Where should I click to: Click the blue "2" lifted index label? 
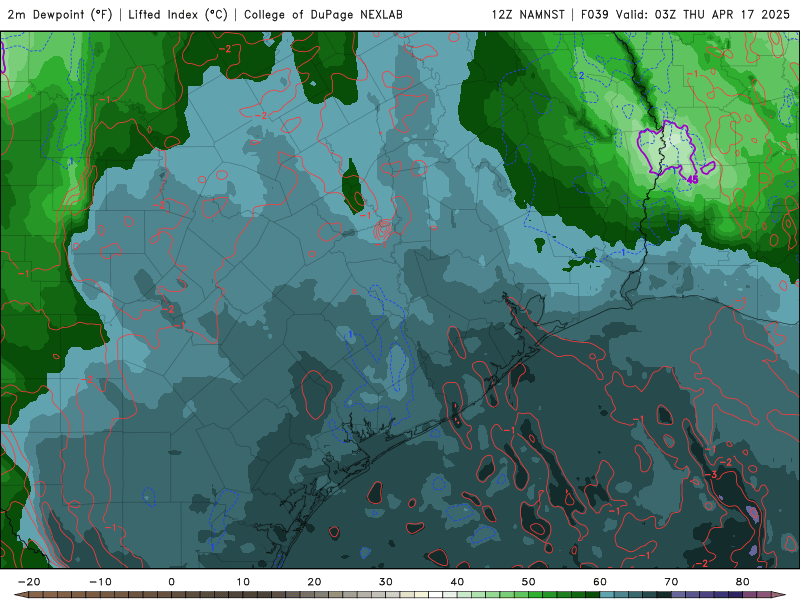pos(582,76)
